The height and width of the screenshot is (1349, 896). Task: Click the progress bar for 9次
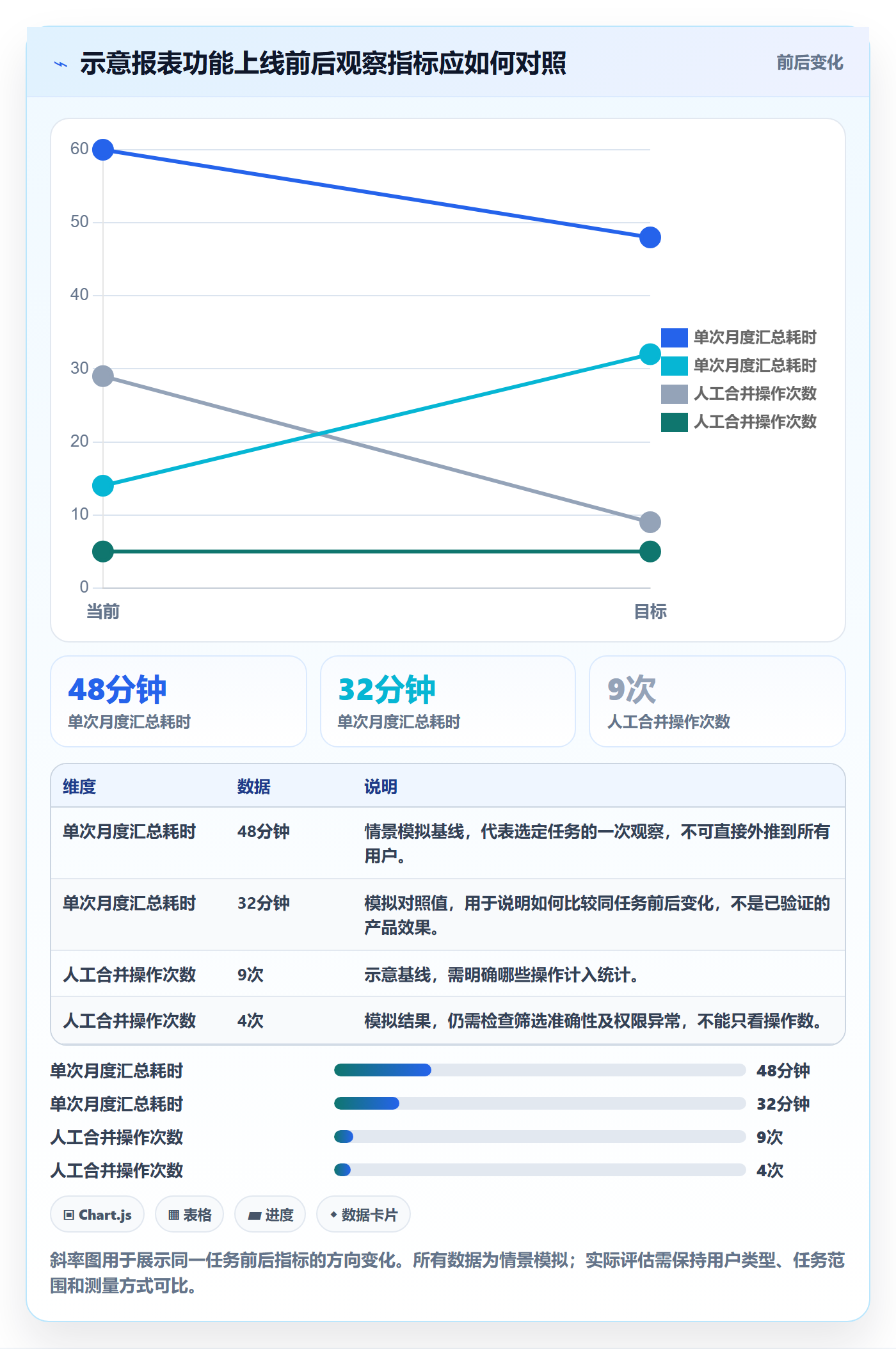point(540,1137)
